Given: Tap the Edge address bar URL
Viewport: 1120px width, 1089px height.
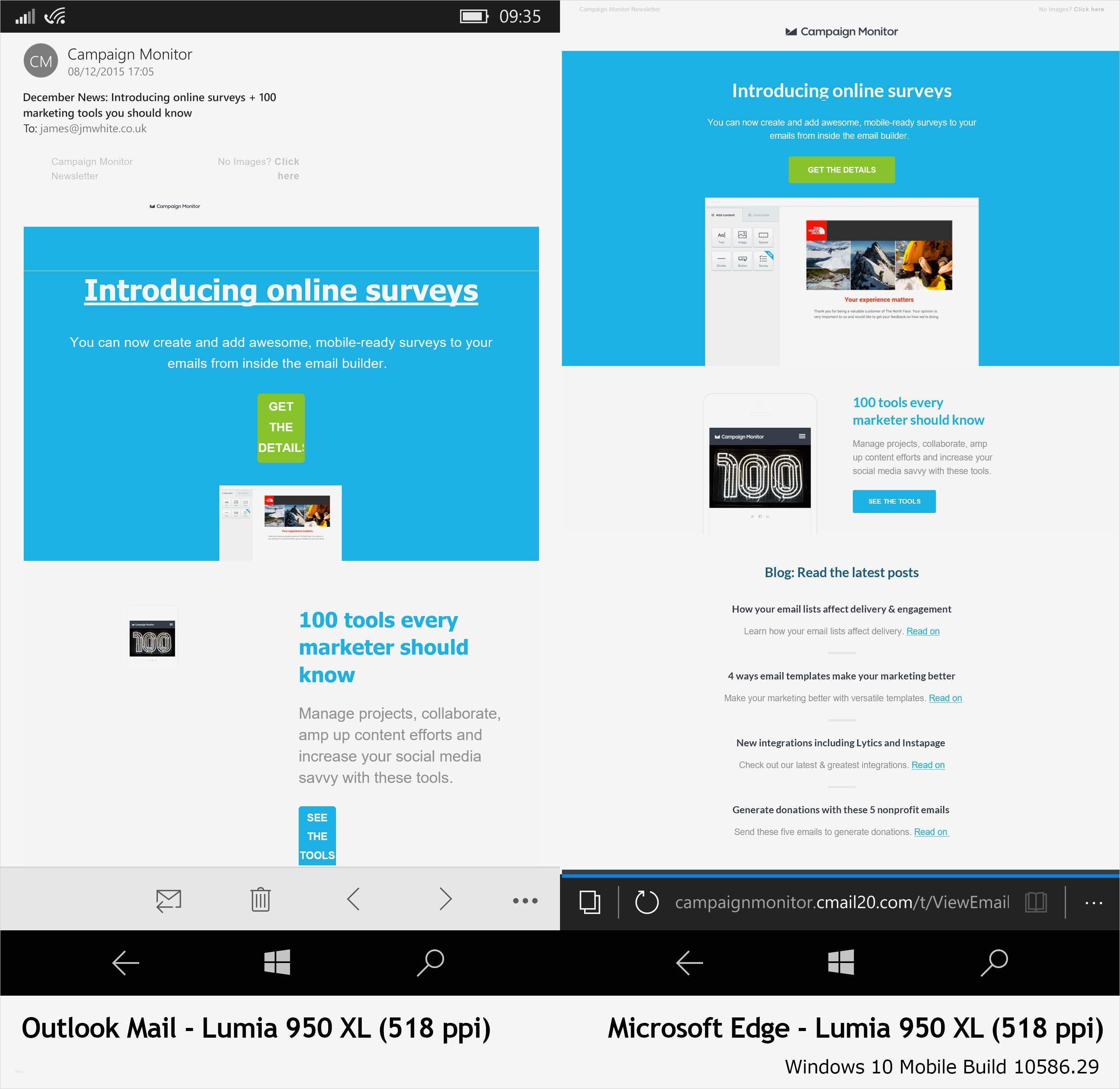Looking at the screenshot, I should 842,902.
